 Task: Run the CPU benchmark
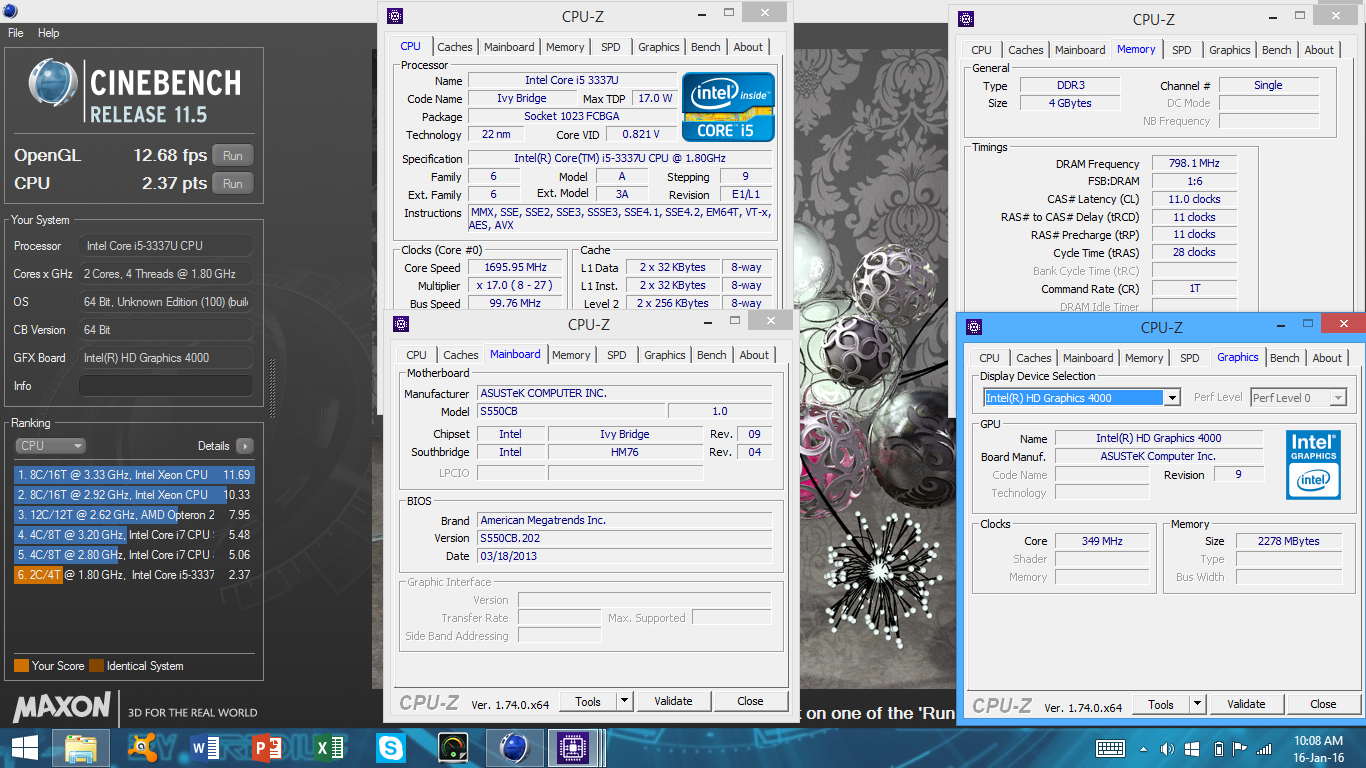click(x=233, y=184)
